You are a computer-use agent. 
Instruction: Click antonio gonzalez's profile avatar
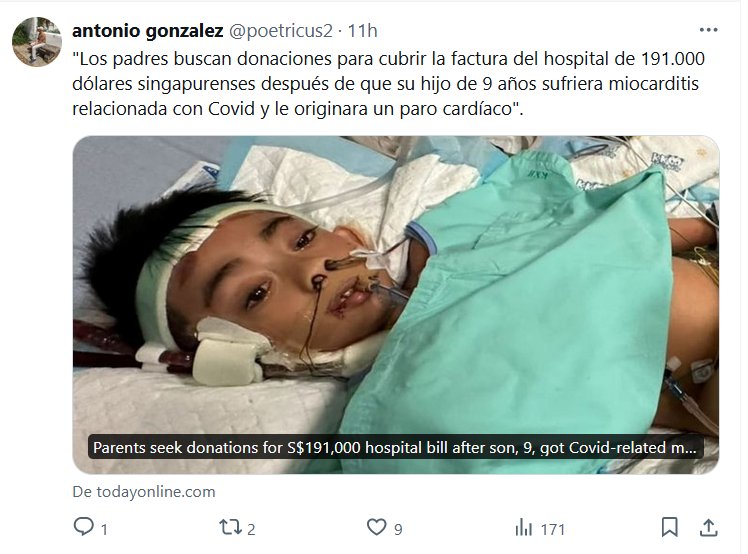point(37,42)
